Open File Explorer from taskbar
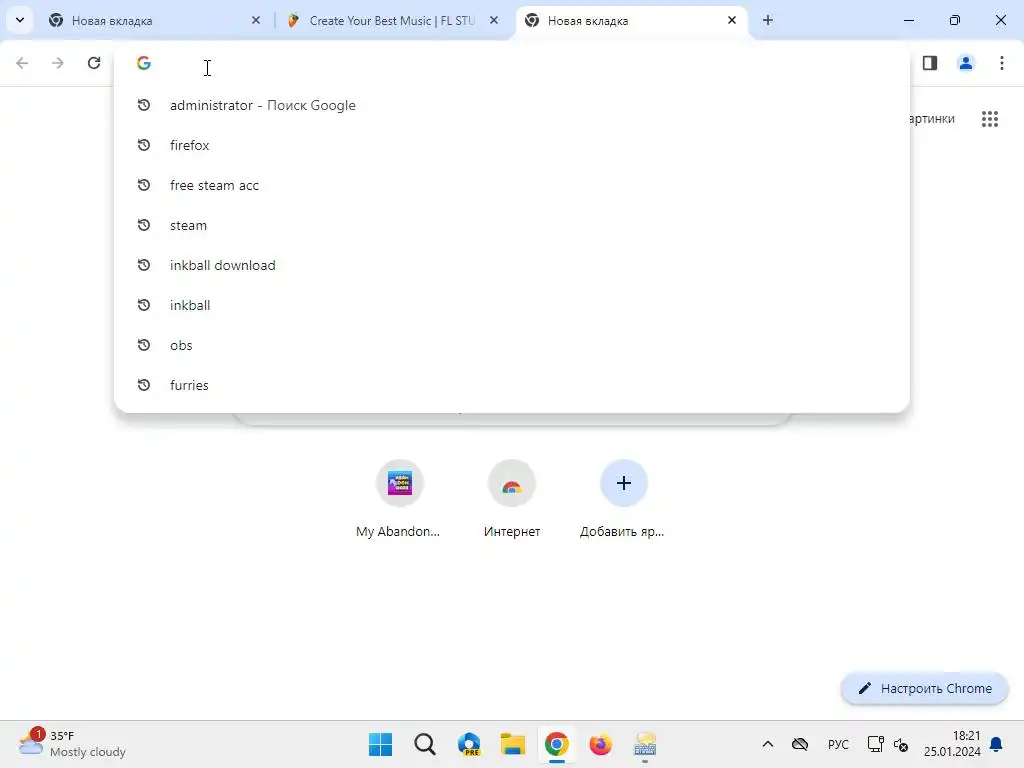Screen dimensions: 1024x768 tap(513, 744)
